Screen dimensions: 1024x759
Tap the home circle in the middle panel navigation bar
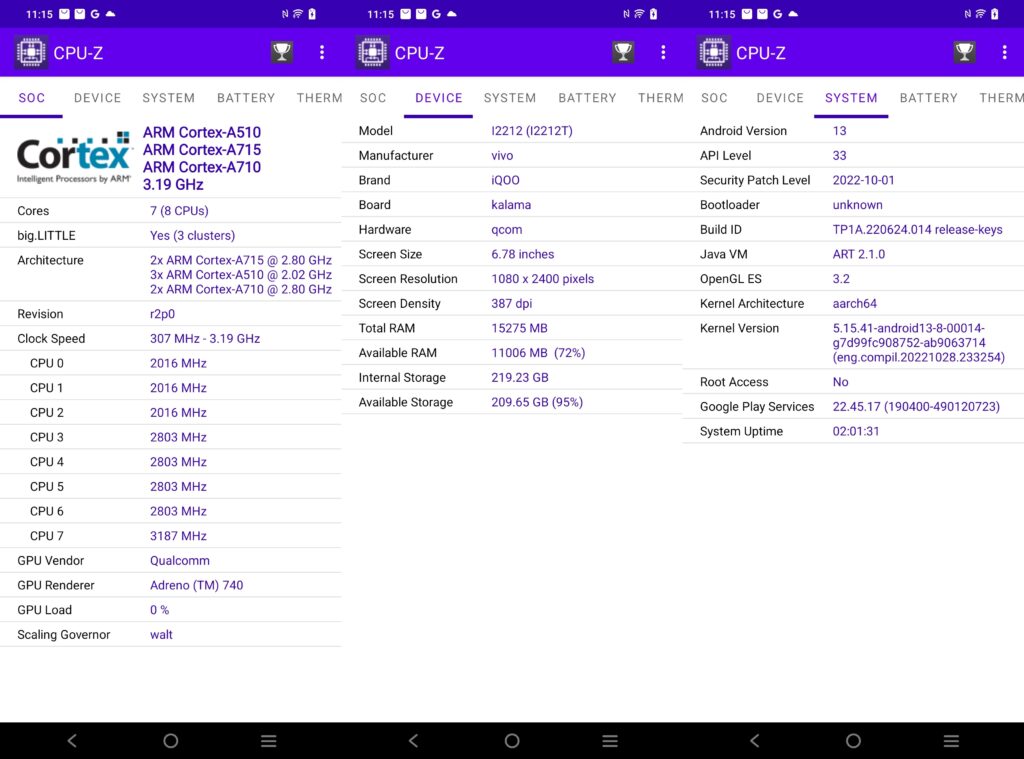click(512, 740)
